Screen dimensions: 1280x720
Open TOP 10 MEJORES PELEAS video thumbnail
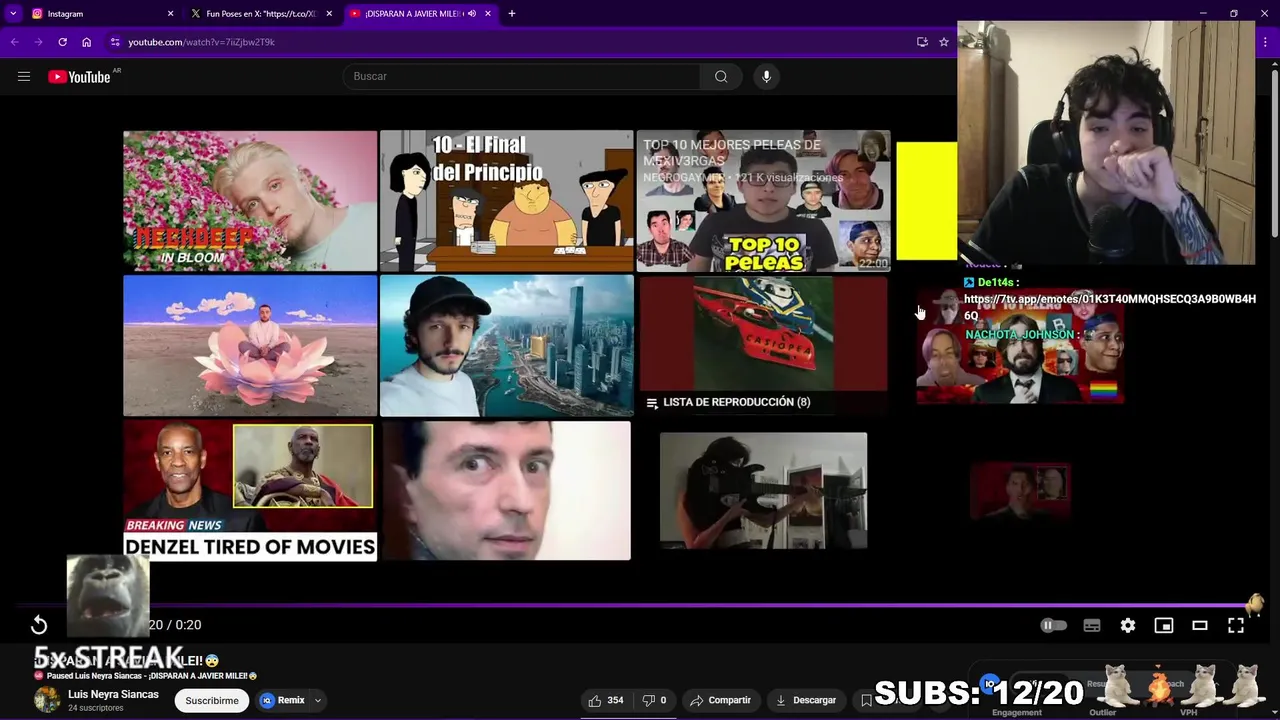(x=763, y=201)
